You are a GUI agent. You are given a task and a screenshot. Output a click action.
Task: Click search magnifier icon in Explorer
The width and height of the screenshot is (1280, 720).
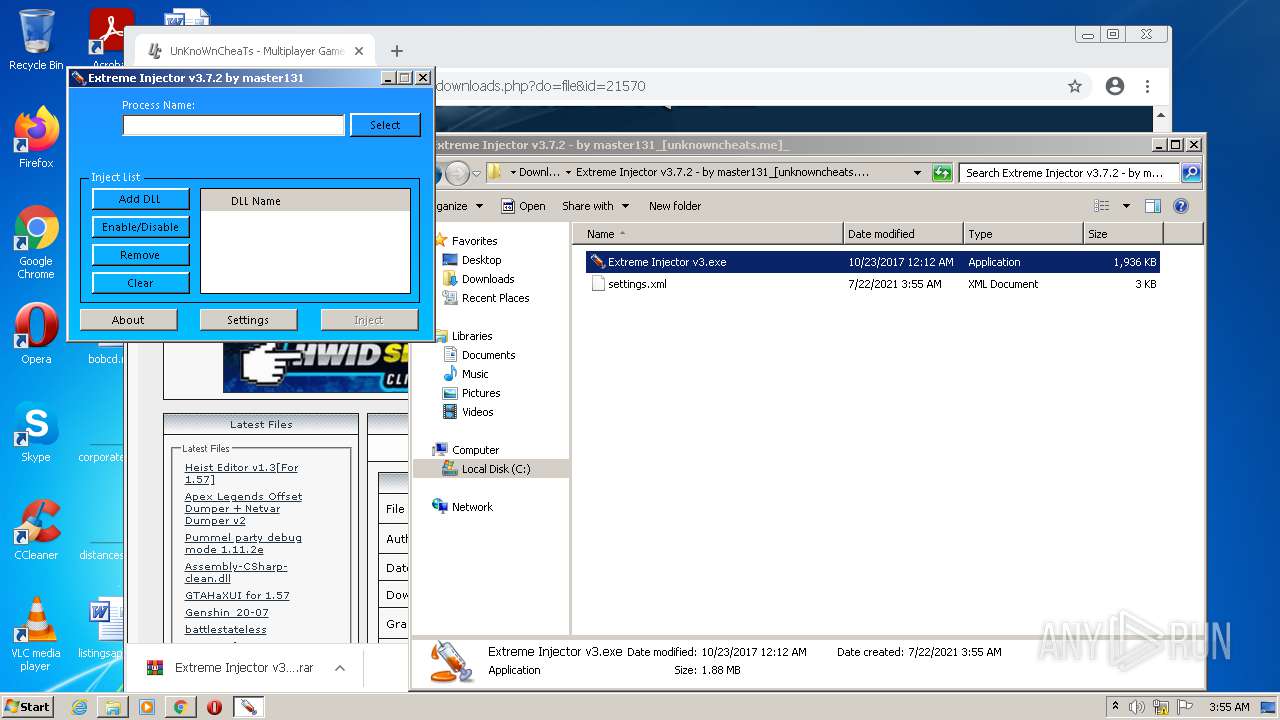pos(1190,173)
